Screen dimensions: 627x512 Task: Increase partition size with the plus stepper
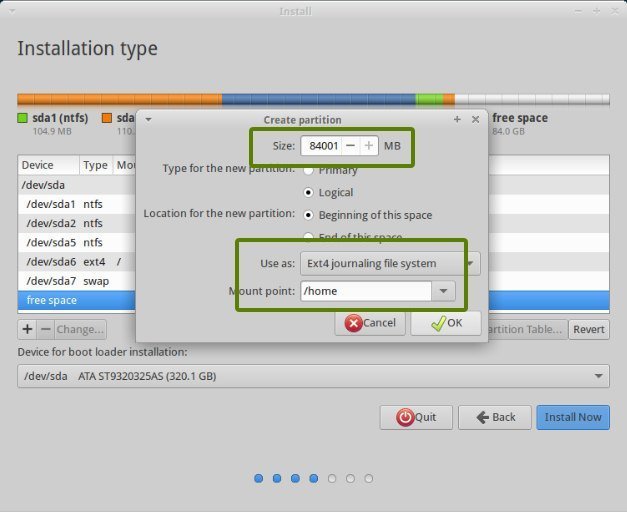[369, 146]
